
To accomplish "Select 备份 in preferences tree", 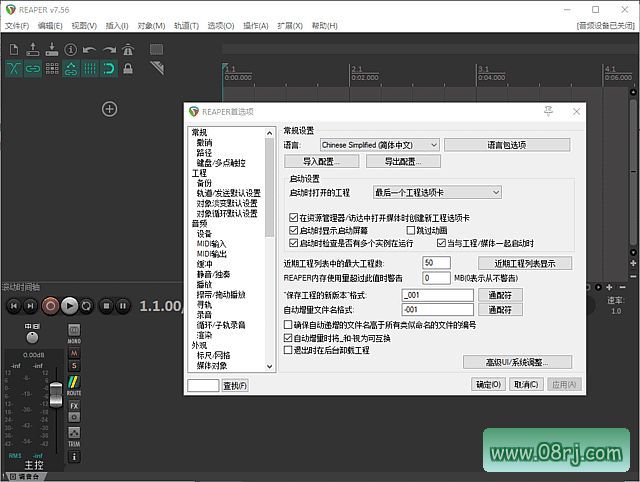I will click(x=204, y=183).
